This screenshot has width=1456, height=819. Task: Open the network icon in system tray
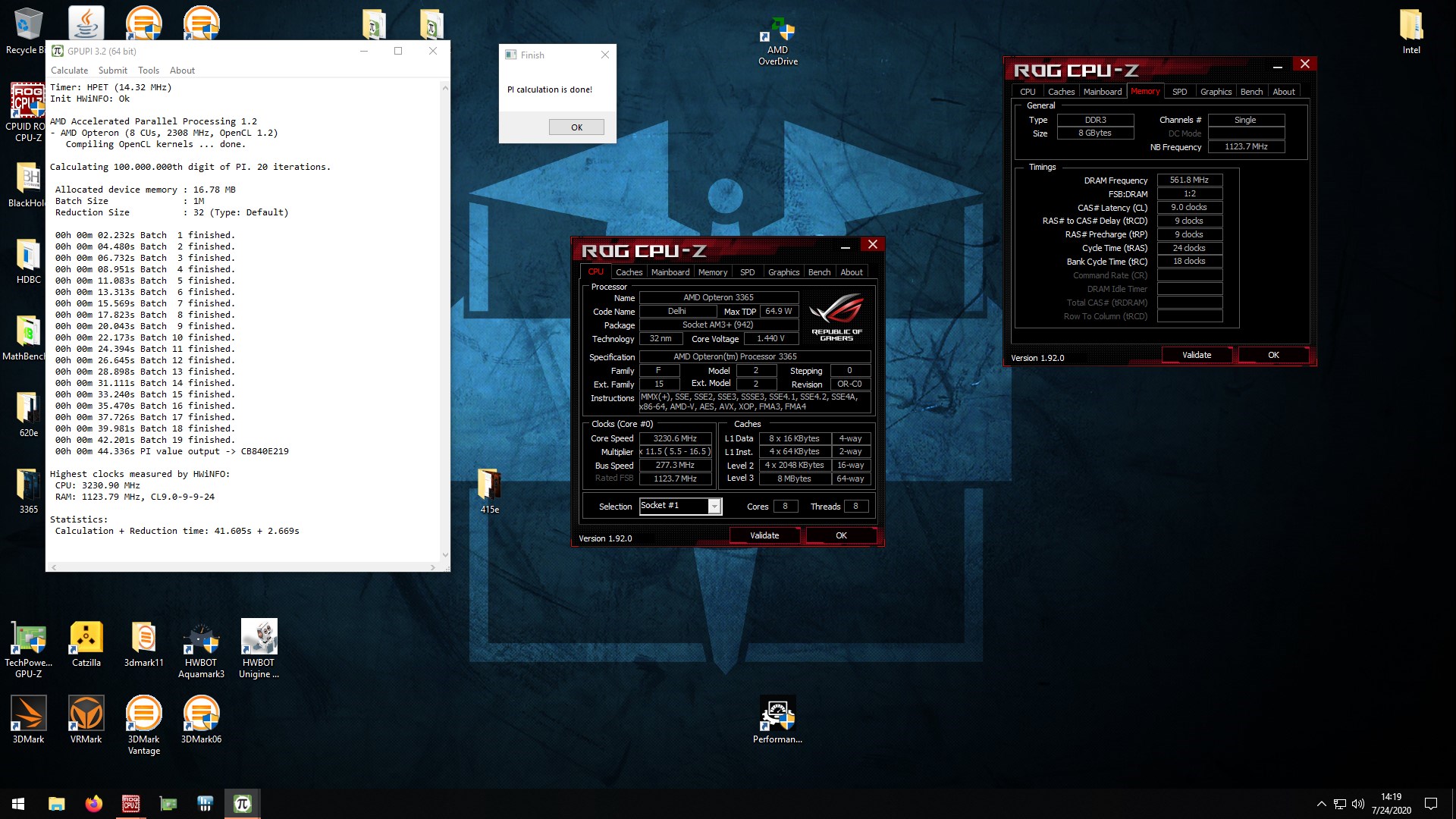pos(1340,804)
